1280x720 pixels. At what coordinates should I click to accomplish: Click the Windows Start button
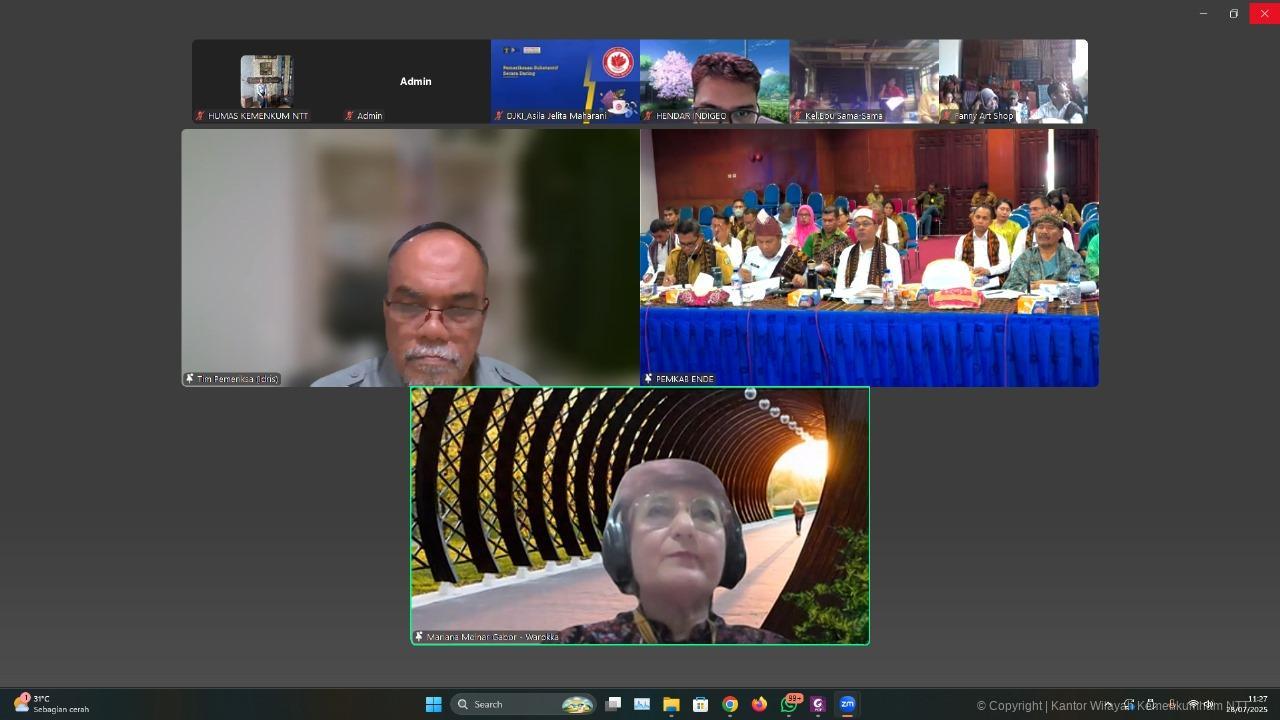tap(433, 704)
